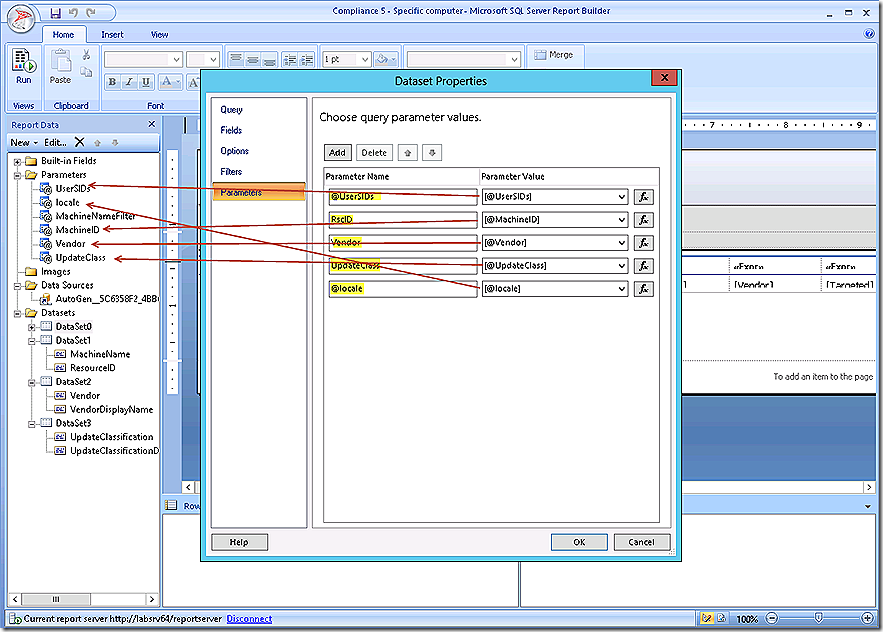Screen dimensions: 883x632
Task: Click the Merge button in ribbon
Action: tap(554, 55)
